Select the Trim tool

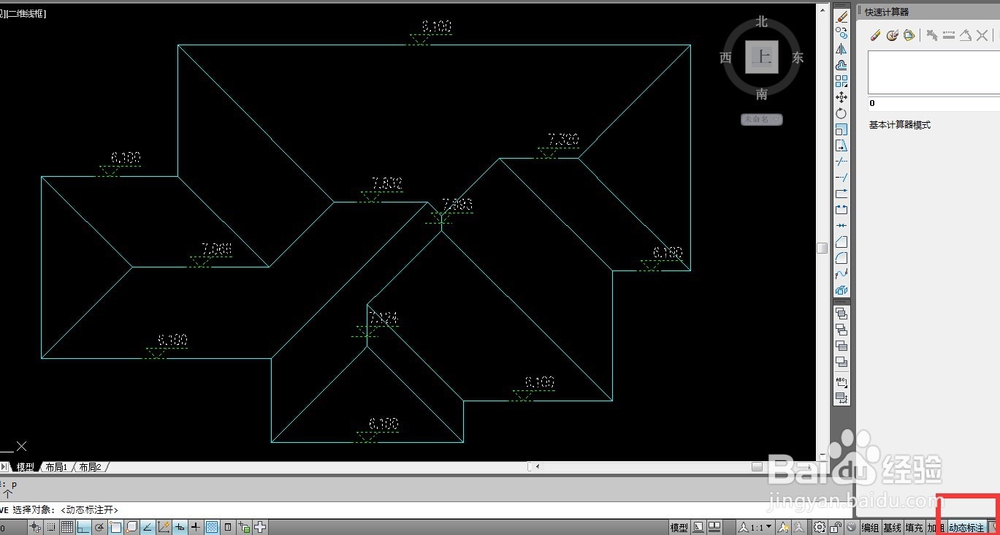click(841, 162)
